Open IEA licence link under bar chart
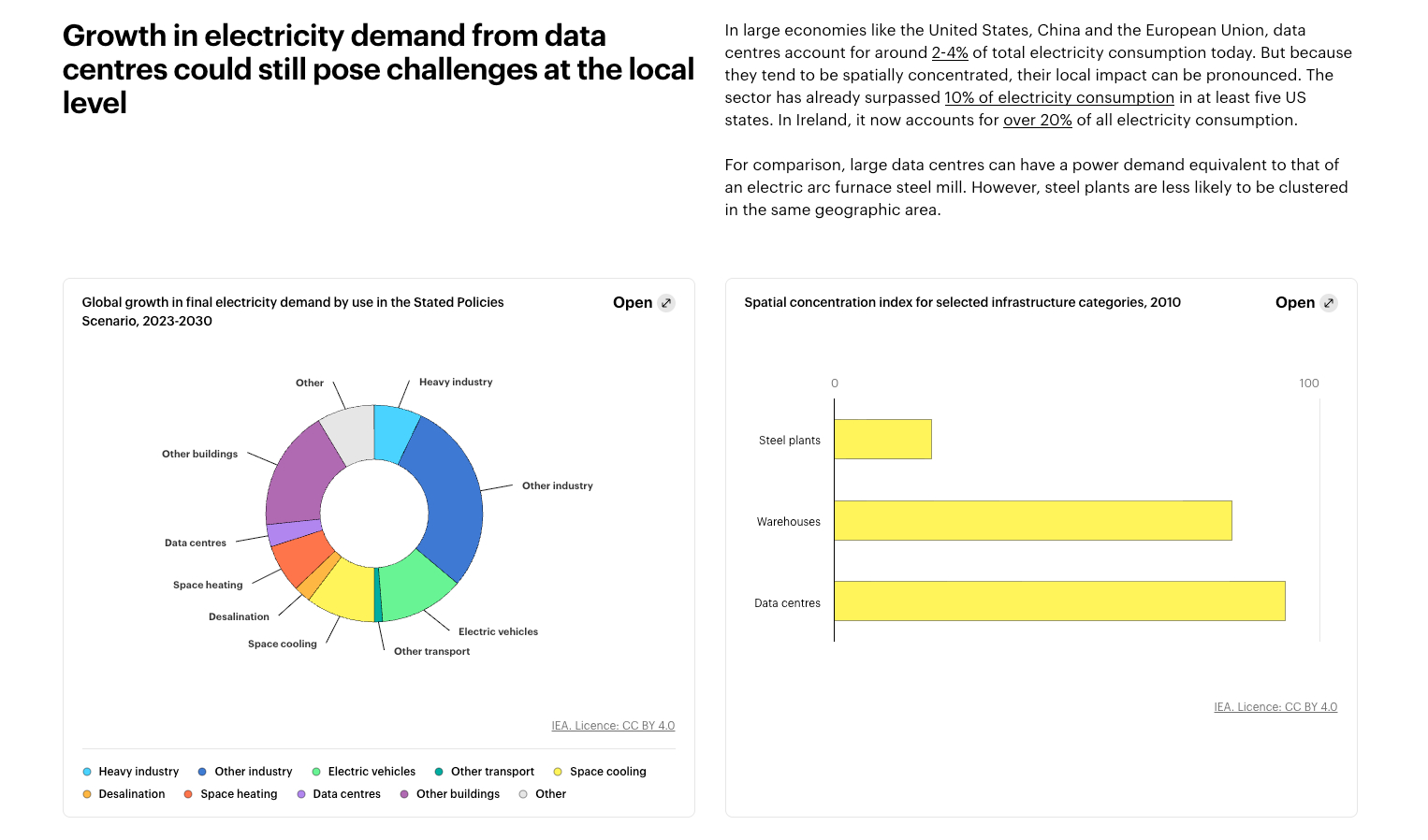The width and height of the screenshot is (1428, 840). [1275, 707]
